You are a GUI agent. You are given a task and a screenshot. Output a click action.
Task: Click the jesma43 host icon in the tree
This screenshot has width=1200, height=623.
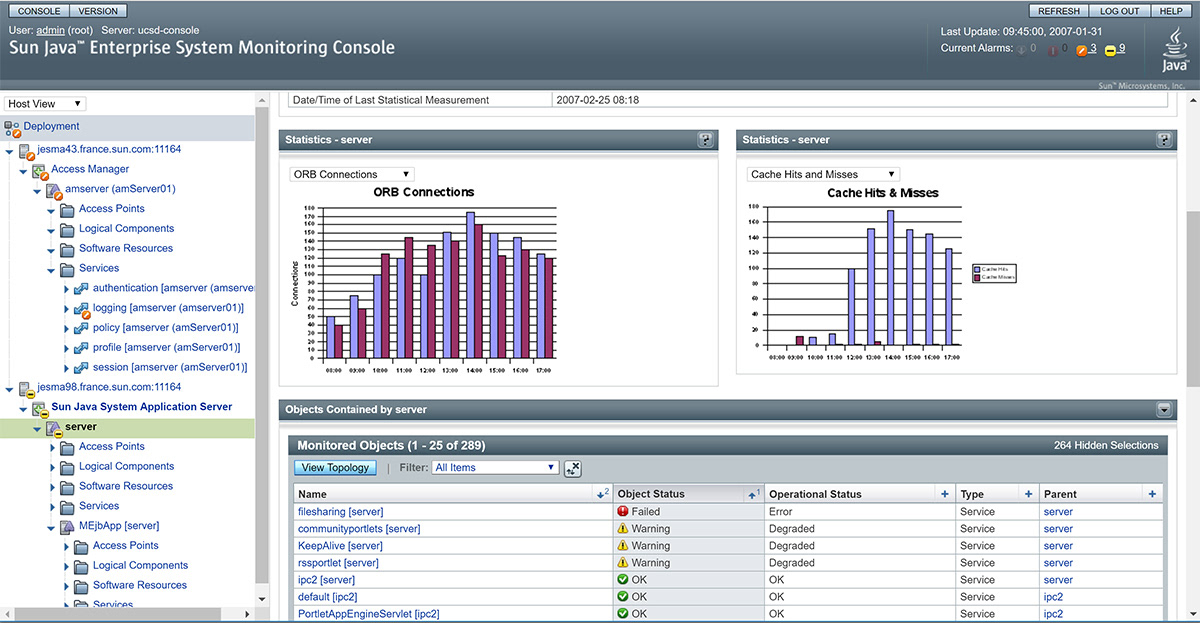coord(26,150)
